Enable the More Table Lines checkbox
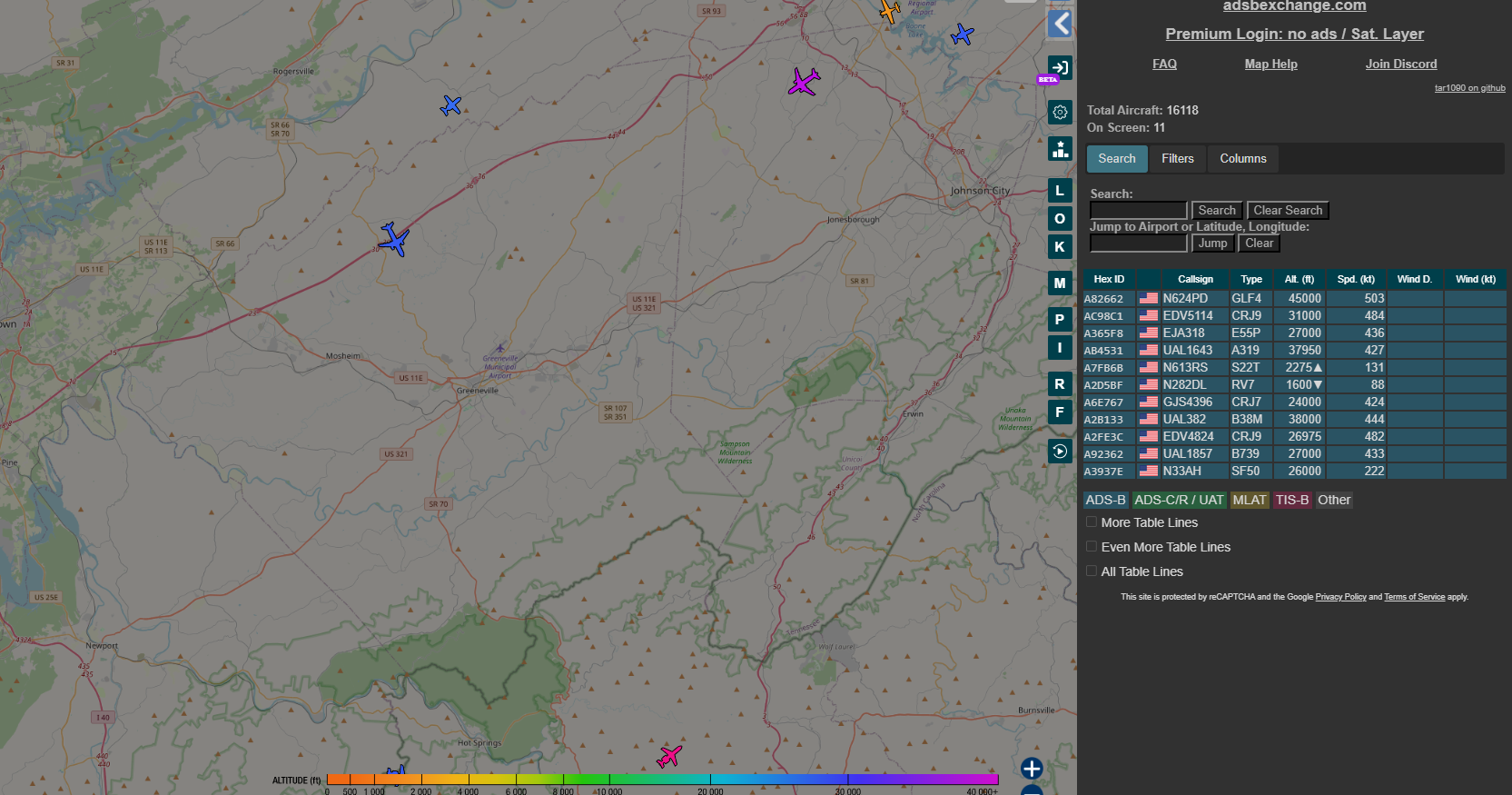 pos(1092,522)
